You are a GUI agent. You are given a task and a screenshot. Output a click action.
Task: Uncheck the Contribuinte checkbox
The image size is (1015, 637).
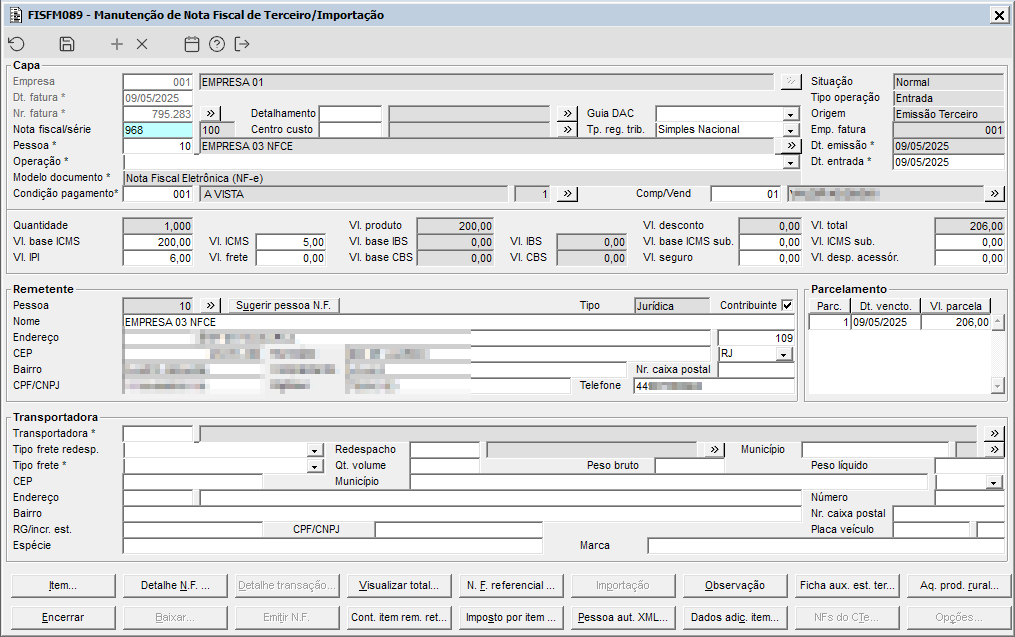[x=787, y=305]
